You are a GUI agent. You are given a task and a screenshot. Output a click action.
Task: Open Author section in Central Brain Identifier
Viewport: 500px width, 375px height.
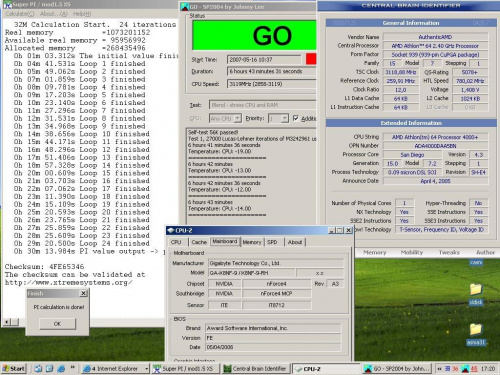pyautogui.click(x=485, y=253)
